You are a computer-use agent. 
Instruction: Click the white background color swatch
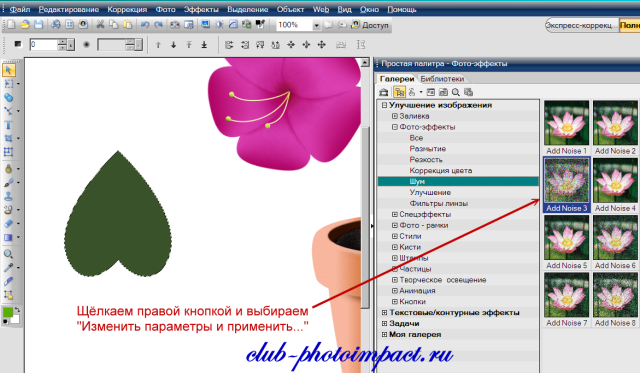[x=16, y=319]
